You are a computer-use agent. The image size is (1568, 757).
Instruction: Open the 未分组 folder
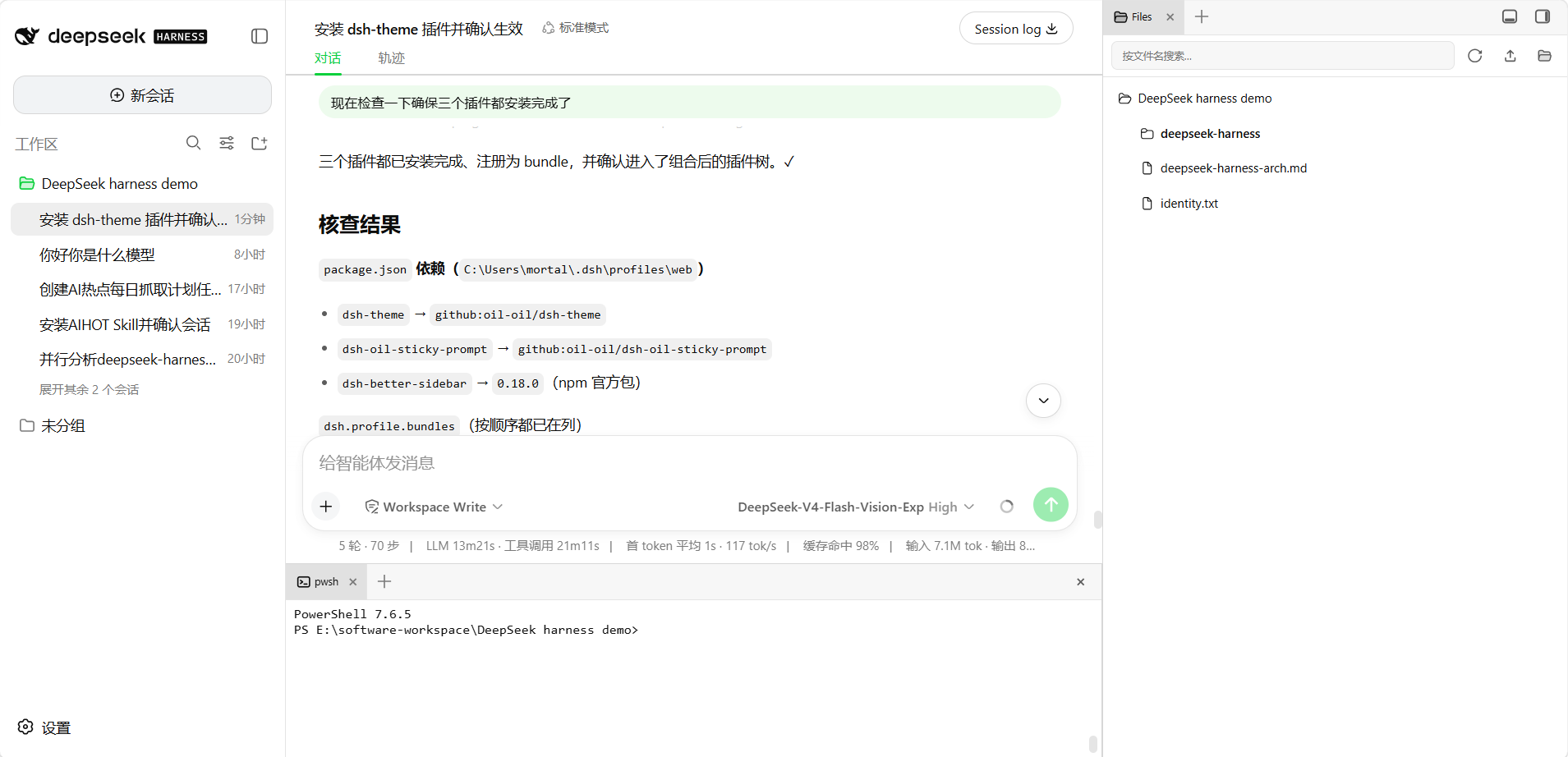(x=53, y=425)
